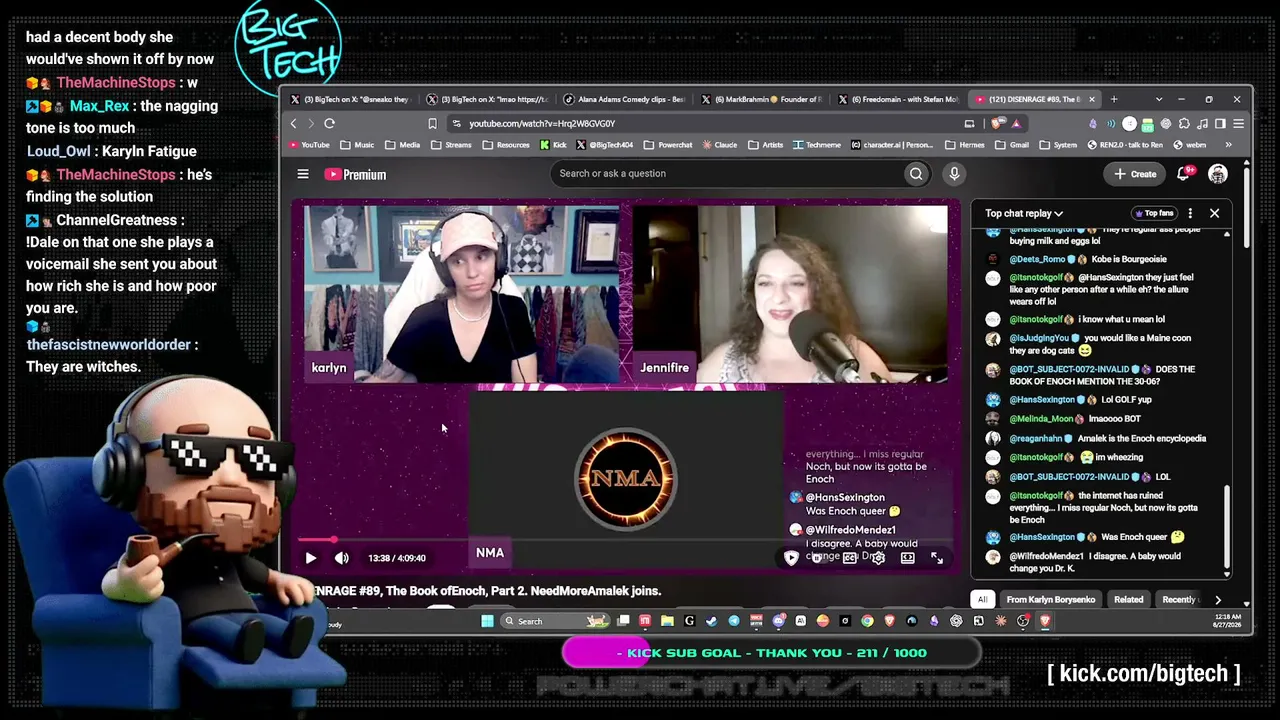
Task: Click the Windows taskbar Search box
Action: click(x=555, y=621)
